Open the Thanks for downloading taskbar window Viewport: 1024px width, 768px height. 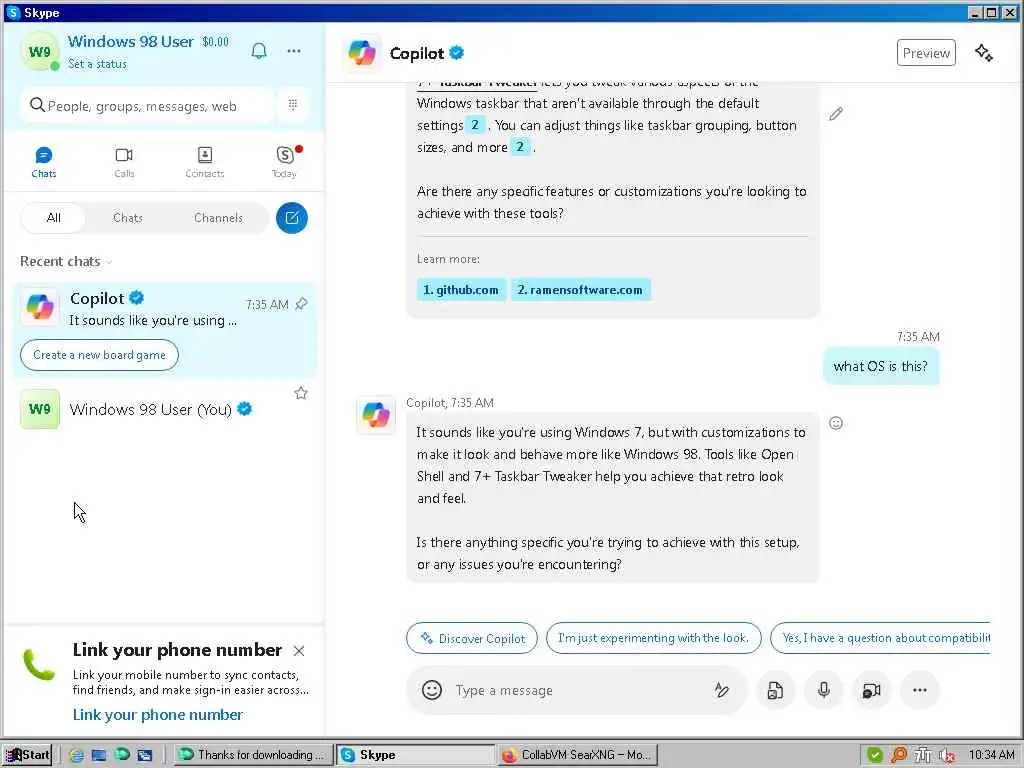point(252,754)
